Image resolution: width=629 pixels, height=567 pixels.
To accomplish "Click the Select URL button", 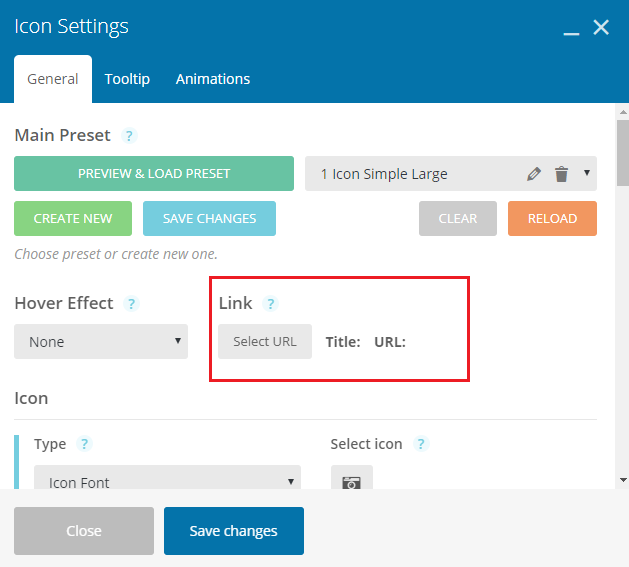I will click(x=265, y=341).
